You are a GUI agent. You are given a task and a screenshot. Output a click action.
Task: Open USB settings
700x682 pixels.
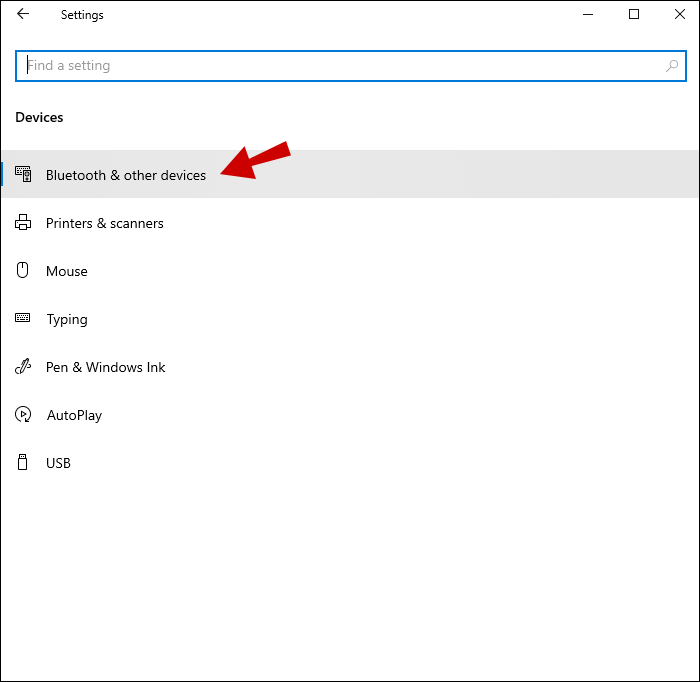click(350, 462)
